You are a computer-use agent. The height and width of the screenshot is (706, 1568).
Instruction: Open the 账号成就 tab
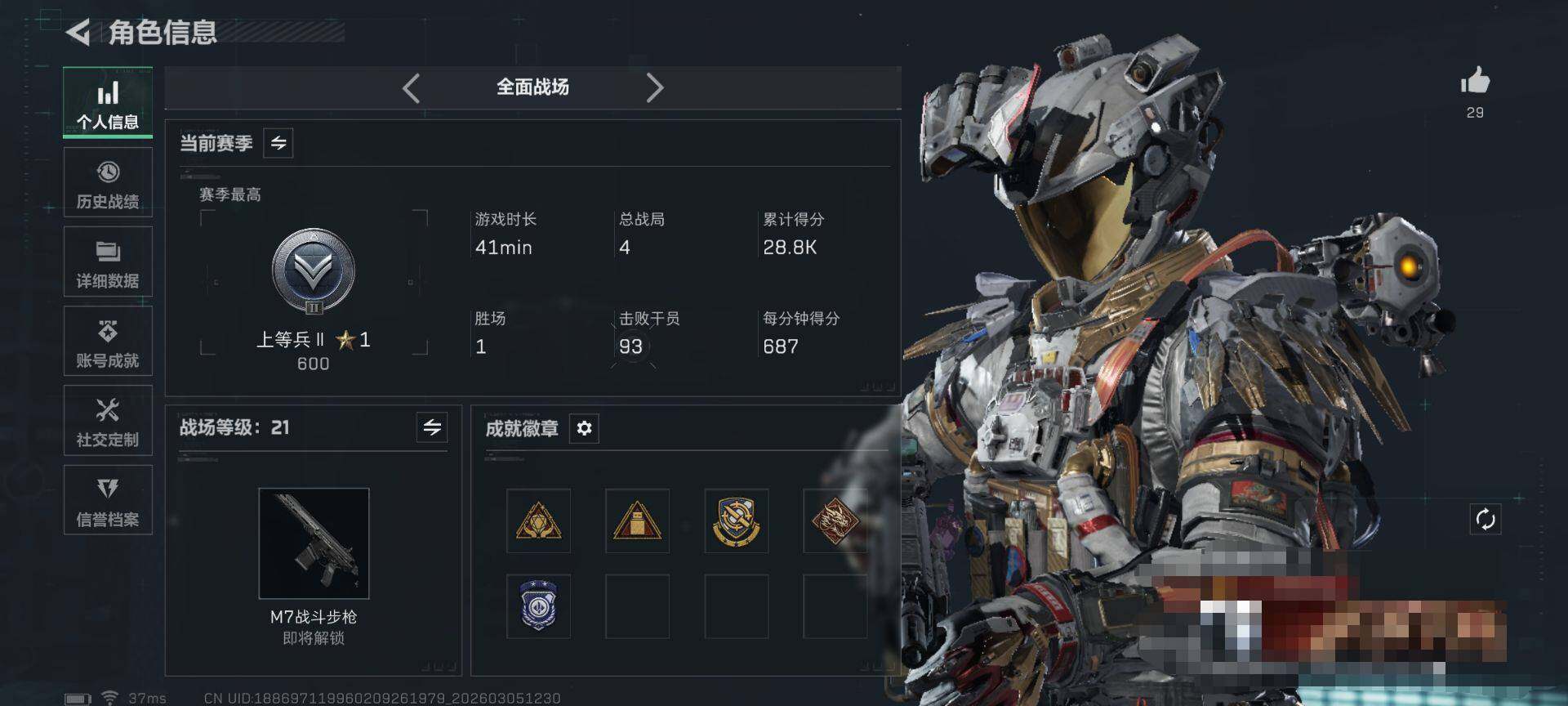click(108, 341)
